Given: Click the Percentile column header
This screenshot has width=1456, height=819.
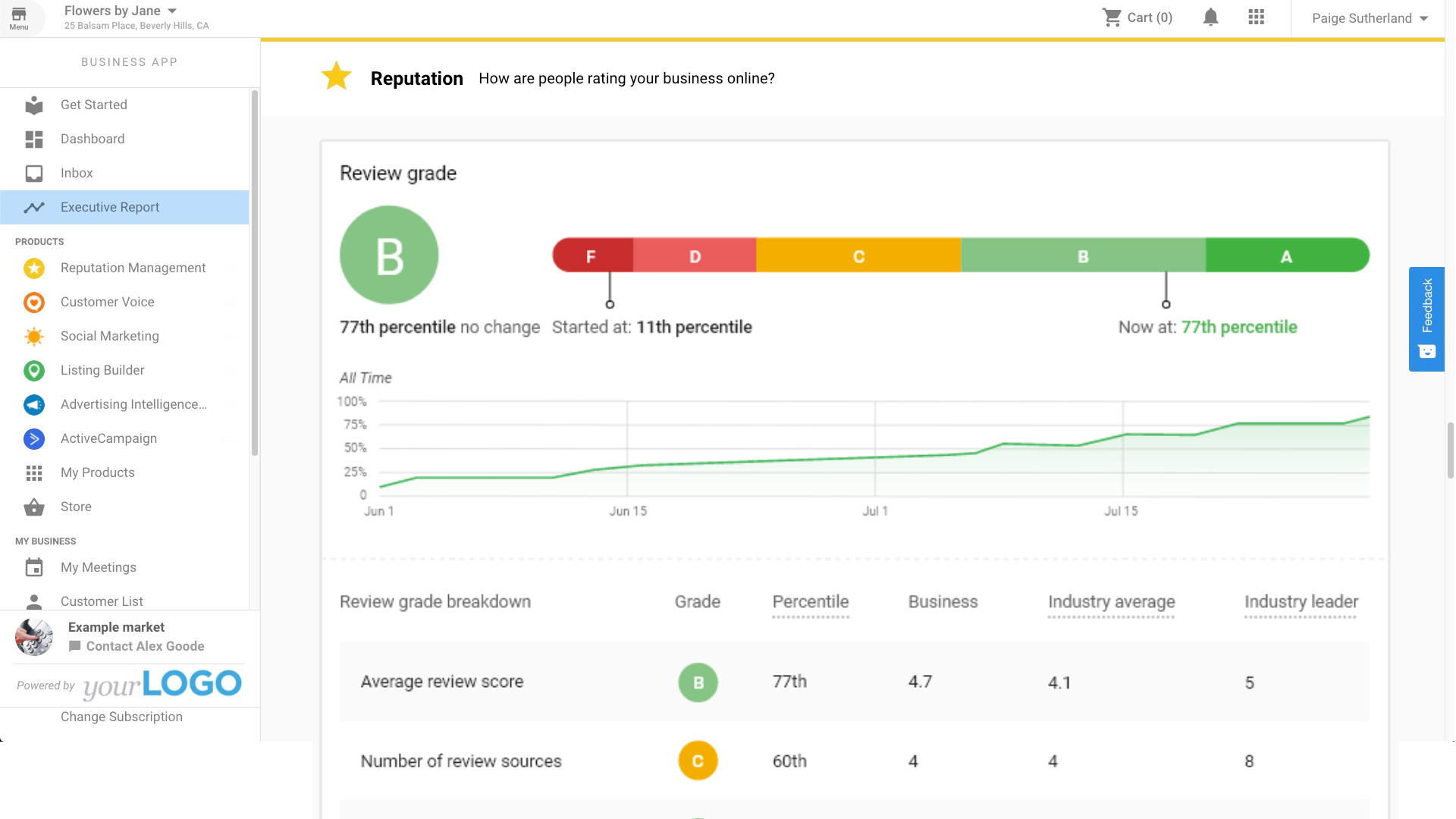Looking at the screenshot, I should point(811,602).
